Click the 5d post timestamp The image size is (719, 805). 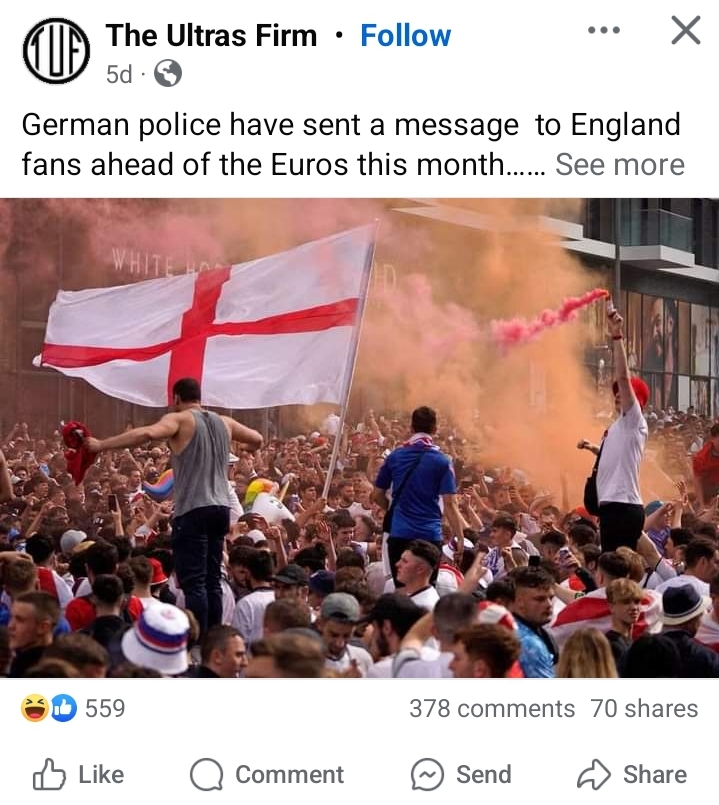[119, 74]
